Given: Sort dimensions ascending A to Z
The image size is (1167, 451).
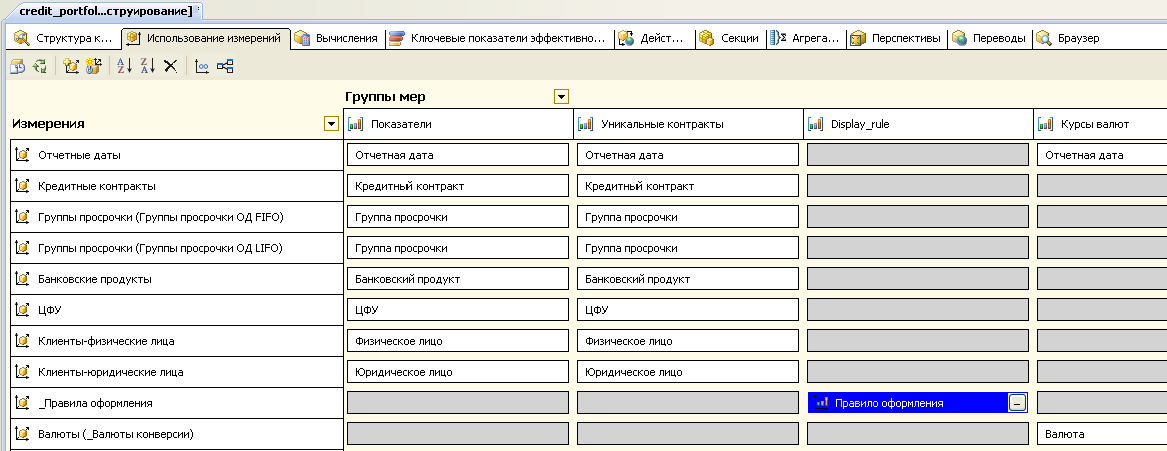Looking at the screenshot, I should (x=124, y=66).
